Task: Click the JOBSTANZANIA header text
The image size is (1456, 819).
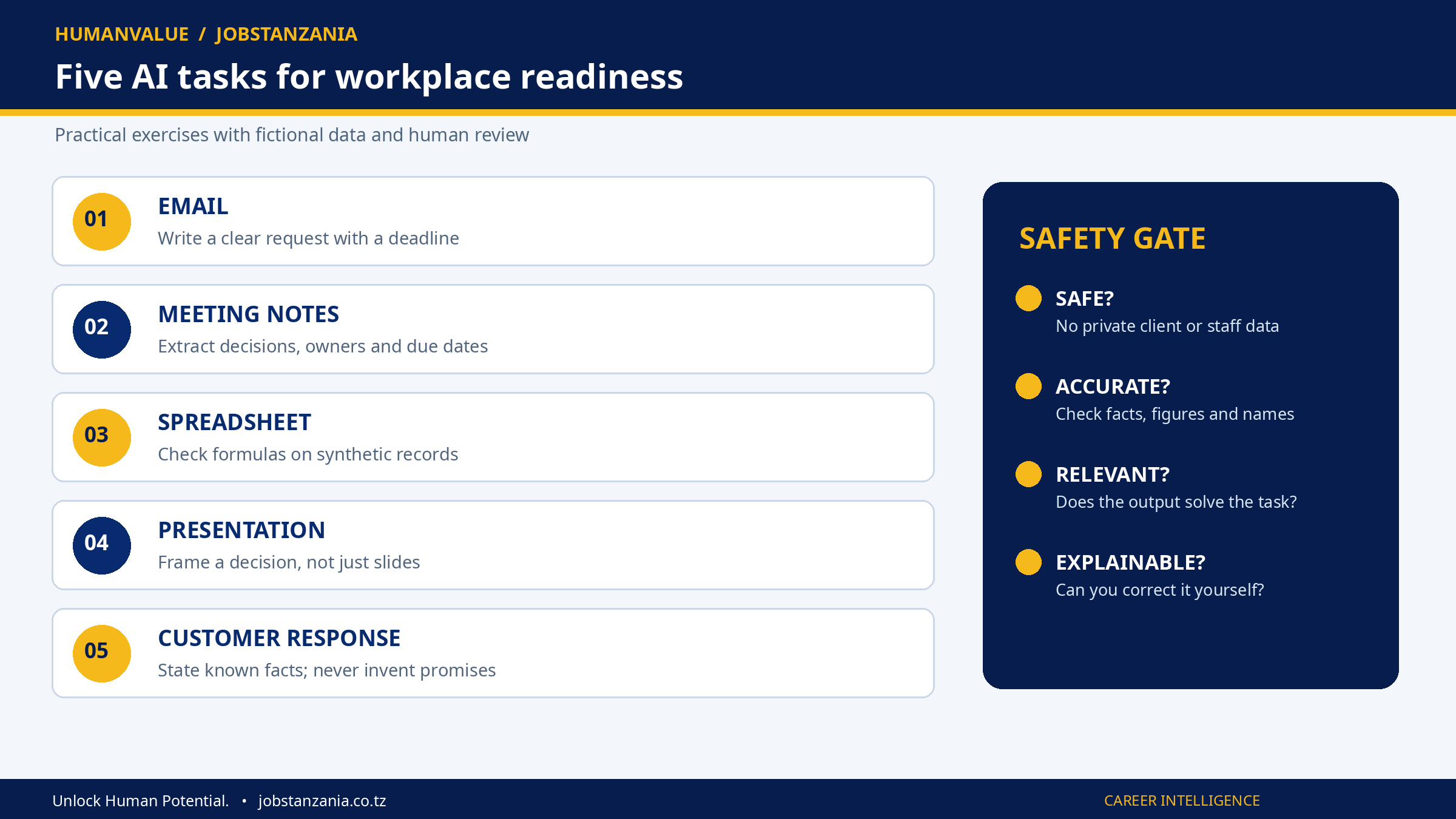Action: 286,34
